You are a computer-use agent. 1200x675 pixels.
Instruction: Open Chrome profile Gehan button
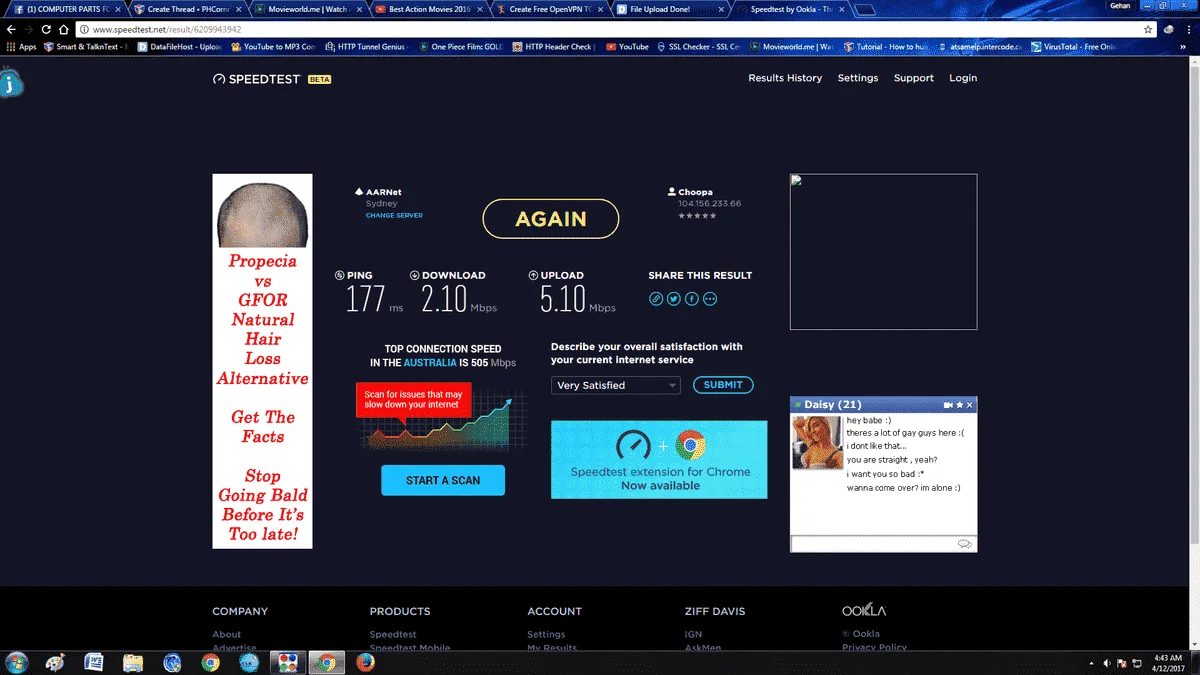pos(1120,5)
